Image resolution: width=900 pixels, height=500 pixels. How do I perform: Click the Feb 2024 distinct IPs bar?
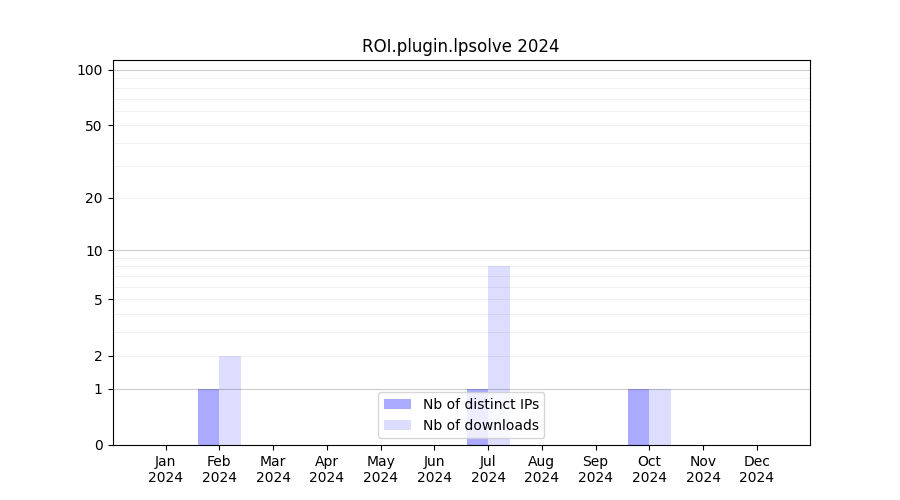(208, 417)
